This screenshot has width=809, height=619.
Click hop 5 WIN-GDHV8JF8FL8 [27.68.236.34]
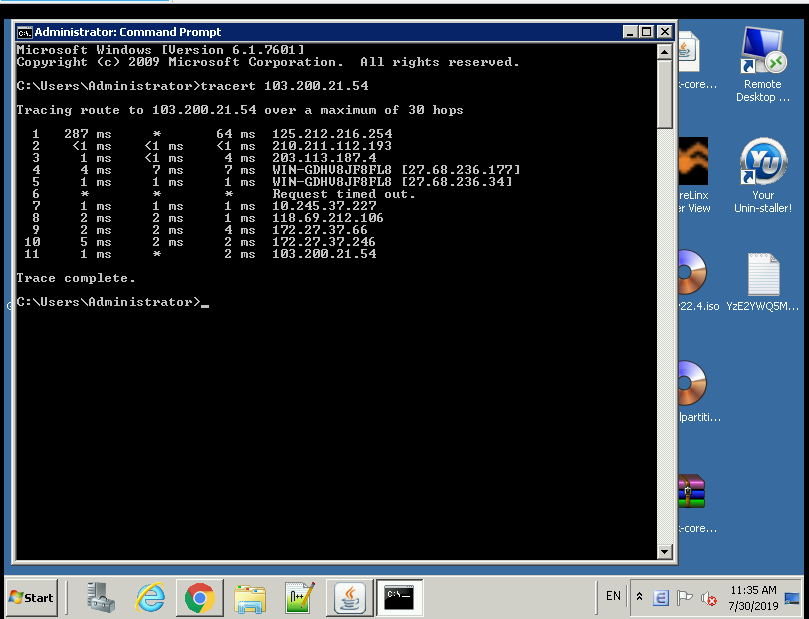pyautogui.click(x=392, y=182)
